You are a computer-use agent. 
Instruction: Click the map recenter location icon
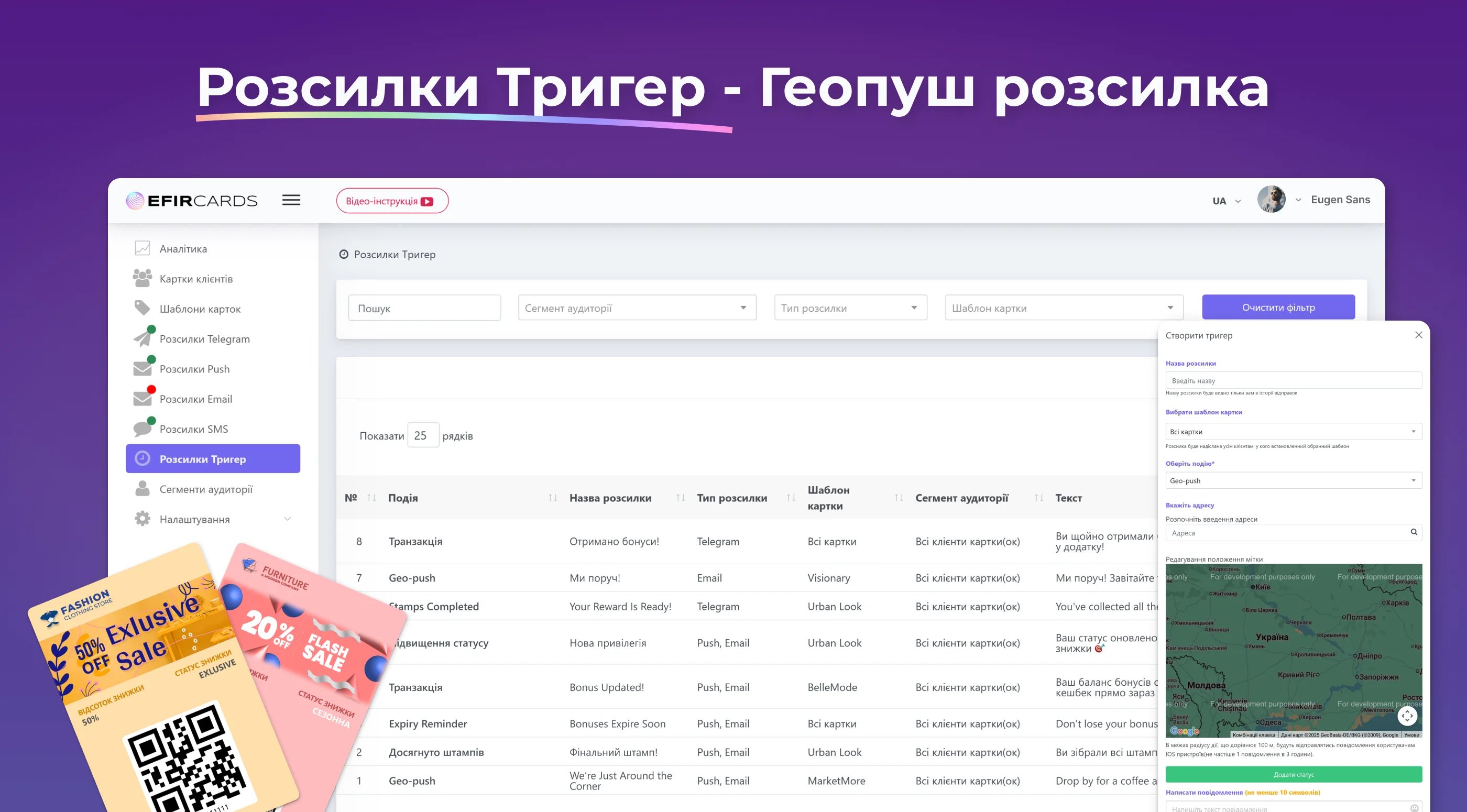click(1407, 716)
